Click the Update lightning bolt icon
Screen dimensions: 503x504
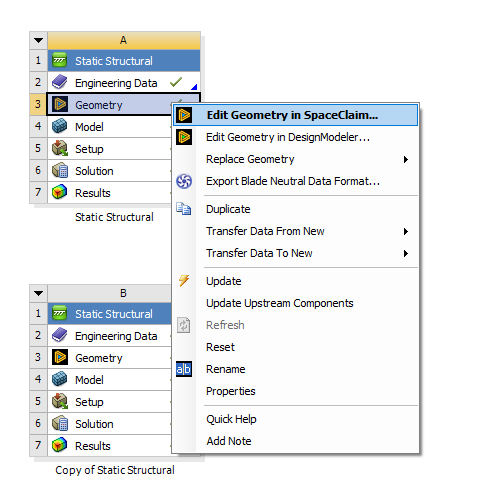(x=184, y=281)
